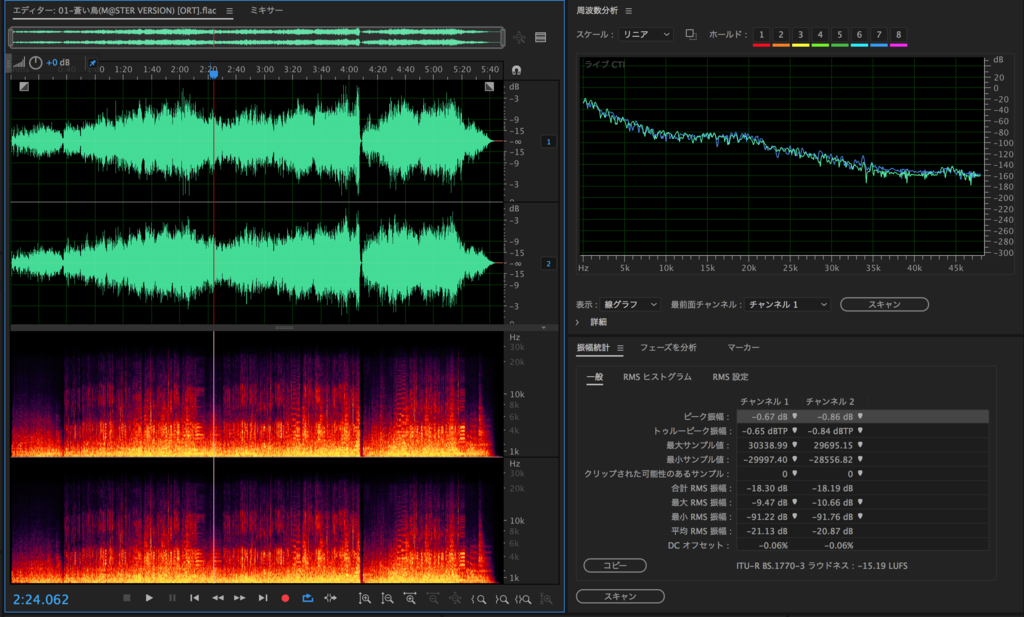Click the overview waveform navigator

pos(257,37)
